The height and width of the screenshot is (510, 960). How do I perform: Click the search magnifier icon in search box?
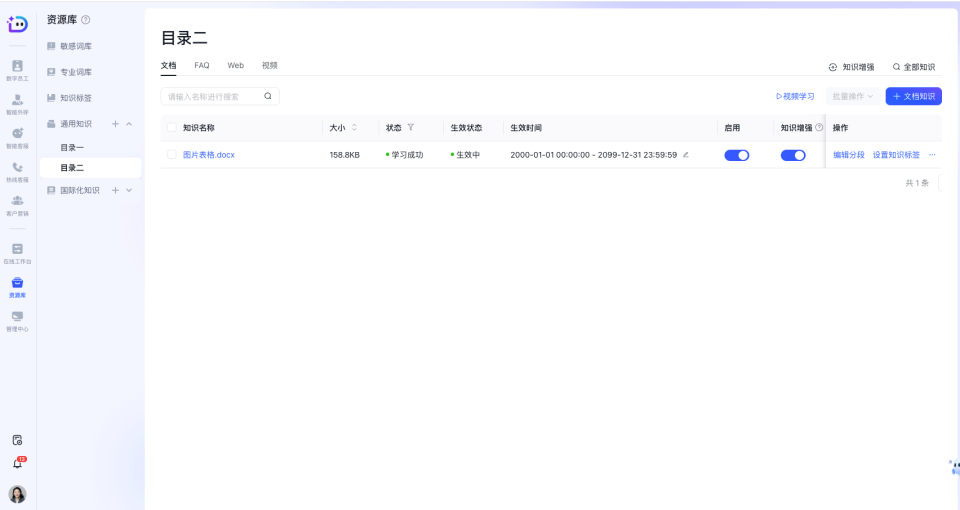tap(268, 96)
